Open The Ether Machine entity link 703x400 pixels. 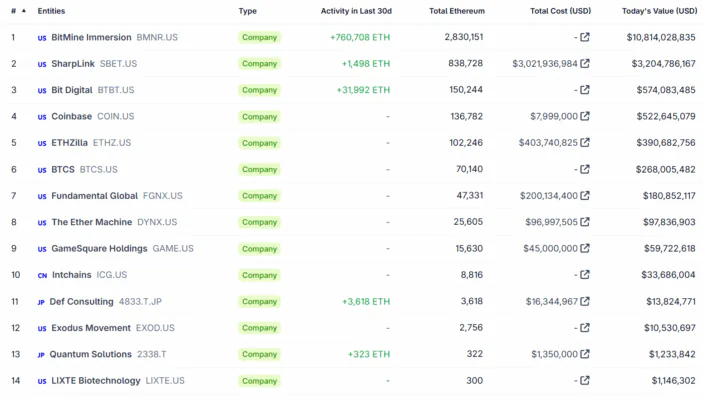pos(91,222)
